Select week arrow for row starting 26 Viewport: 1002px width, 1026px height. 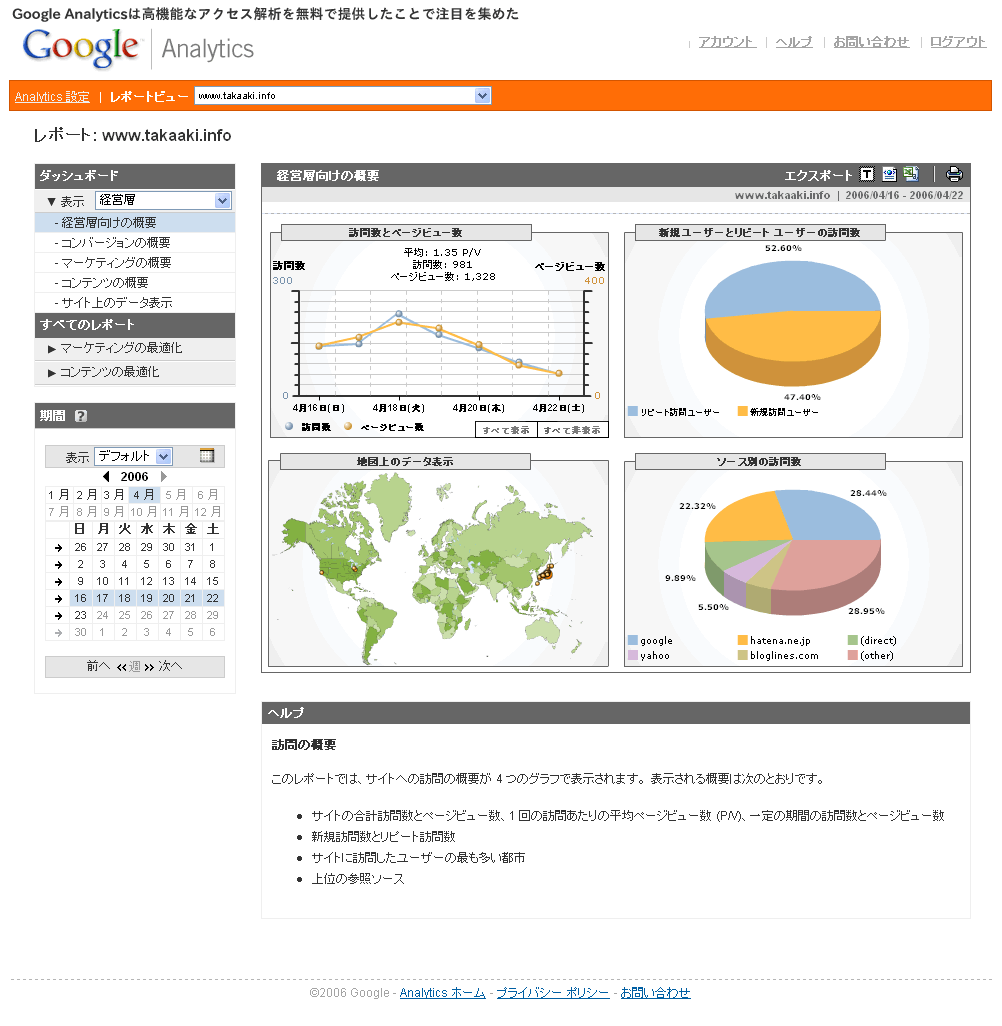coord(58,548)
